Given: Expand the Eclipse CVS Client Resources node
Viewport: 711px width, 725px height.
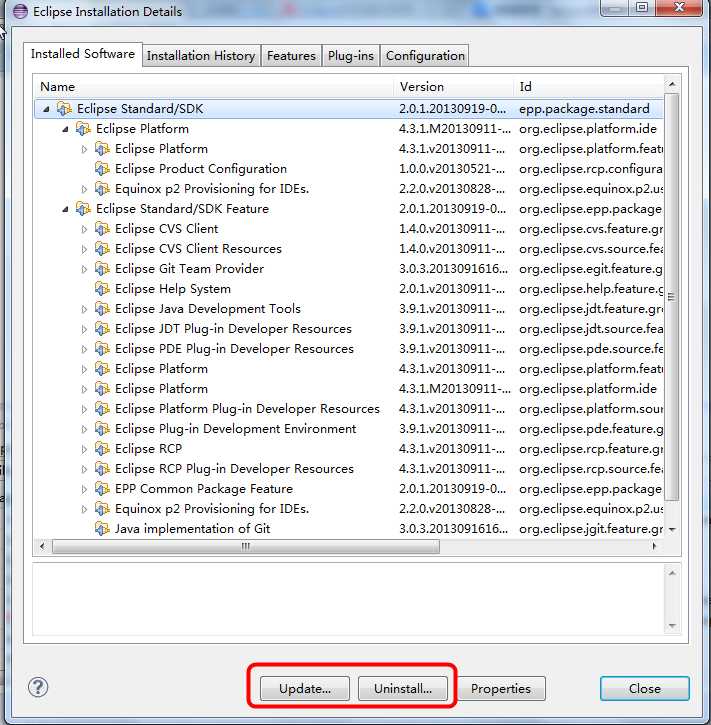Looking at the screenshot, I should pyautogui.click(x=84, y=249).
